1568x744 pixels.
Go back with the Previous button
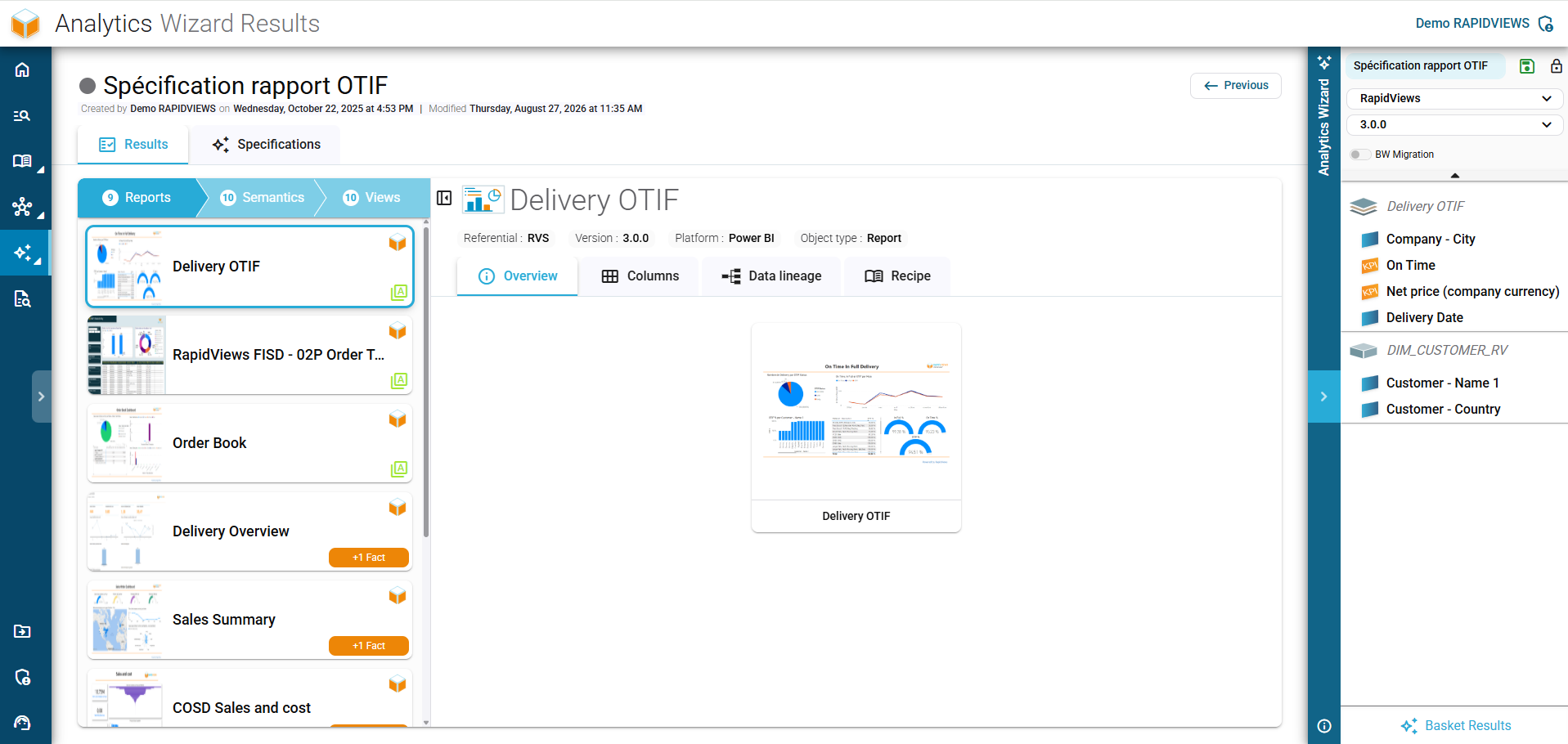[1236, 86]
